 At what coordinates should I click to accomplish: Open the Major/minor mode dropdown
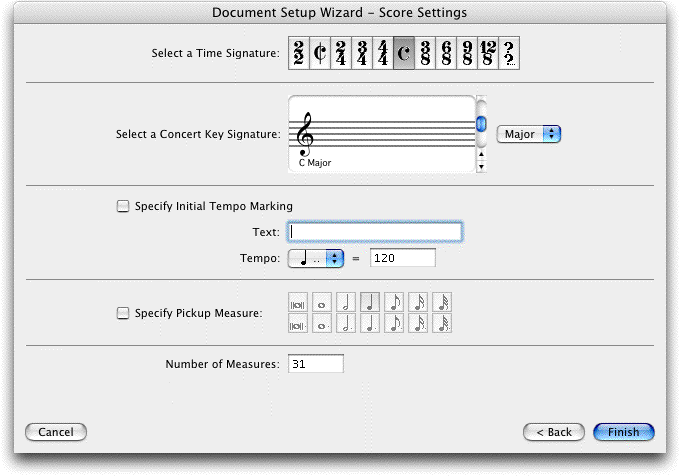click(529, 134)
